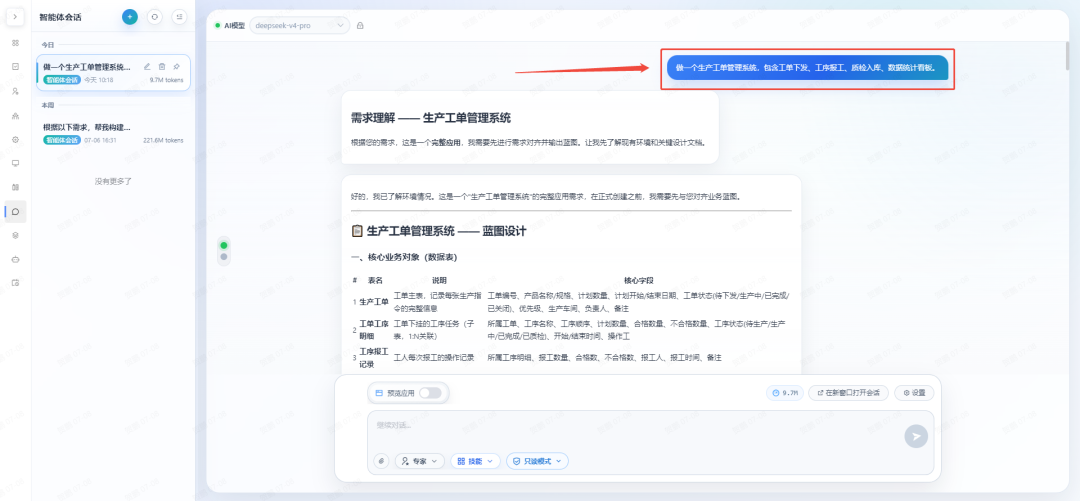Click the 9.7M tokens count in conversation list
Viewport: 1080px width, 501px height.
tap(166, 80)
